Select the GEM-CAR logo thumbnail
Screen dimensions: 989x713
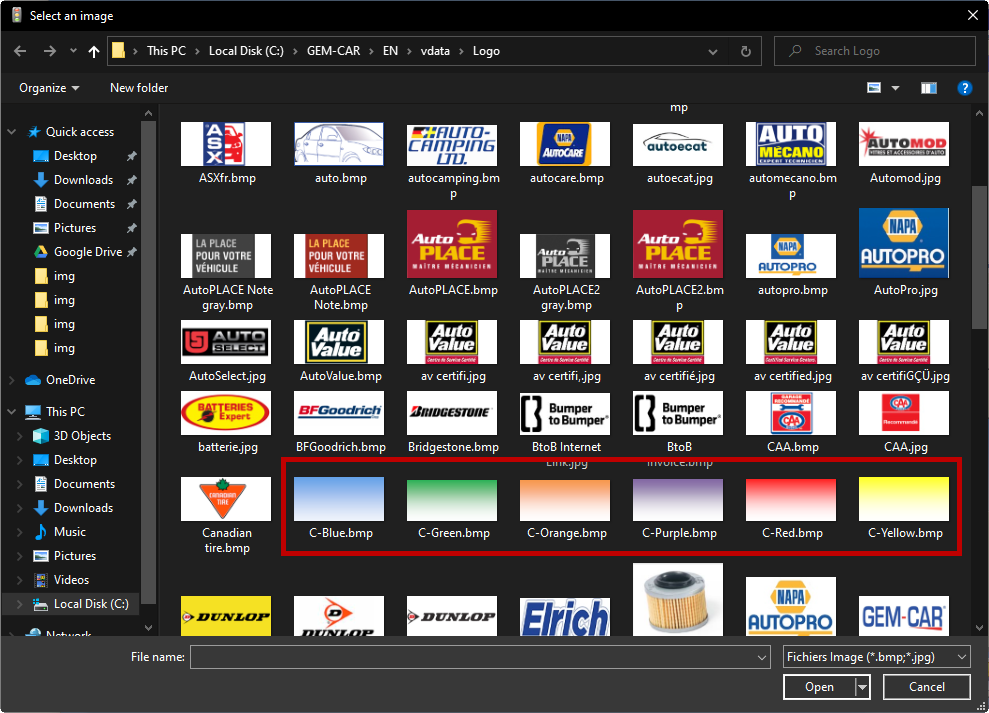(904, 616)
